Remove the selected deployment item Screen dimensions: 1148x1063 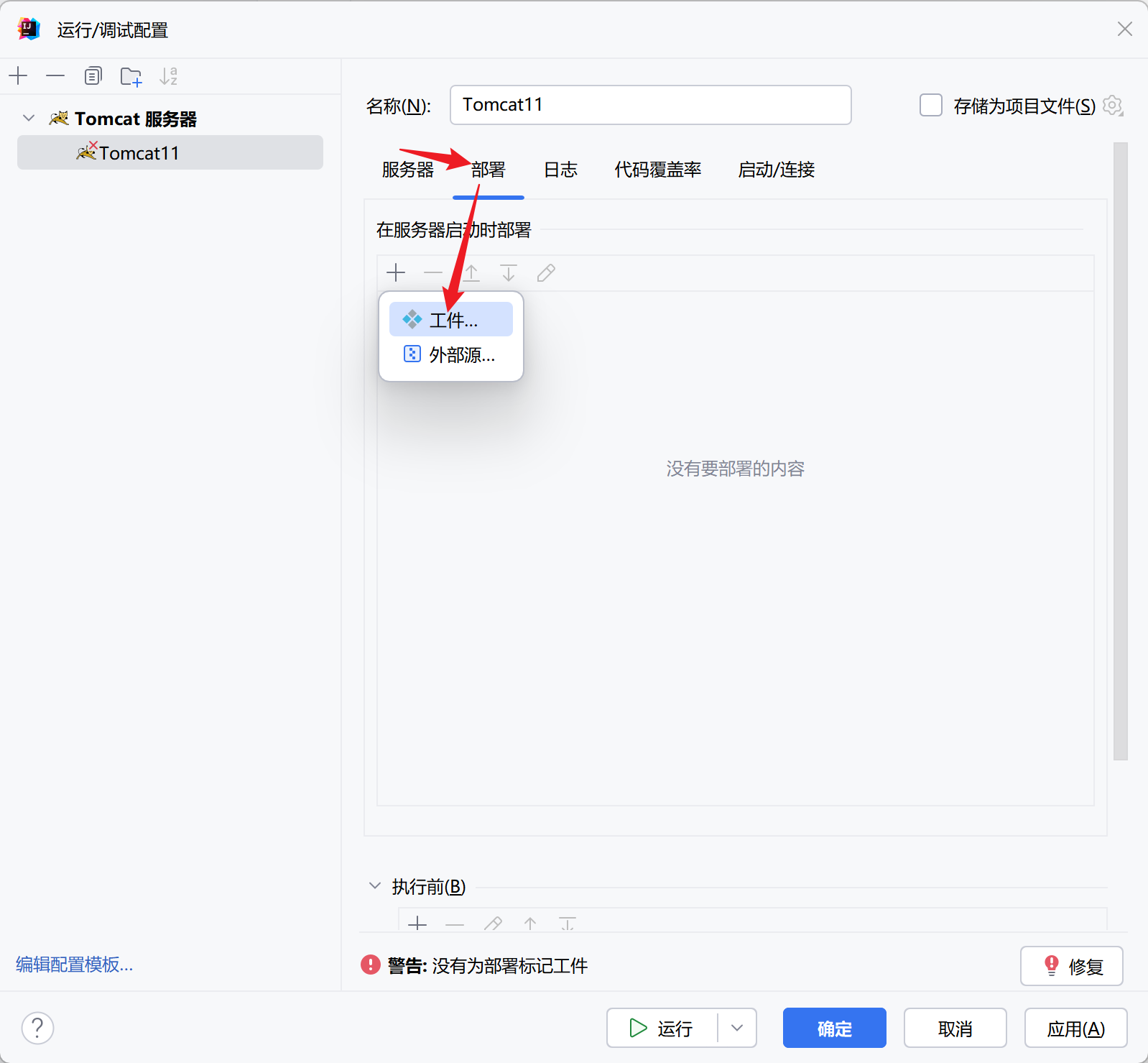433,272
